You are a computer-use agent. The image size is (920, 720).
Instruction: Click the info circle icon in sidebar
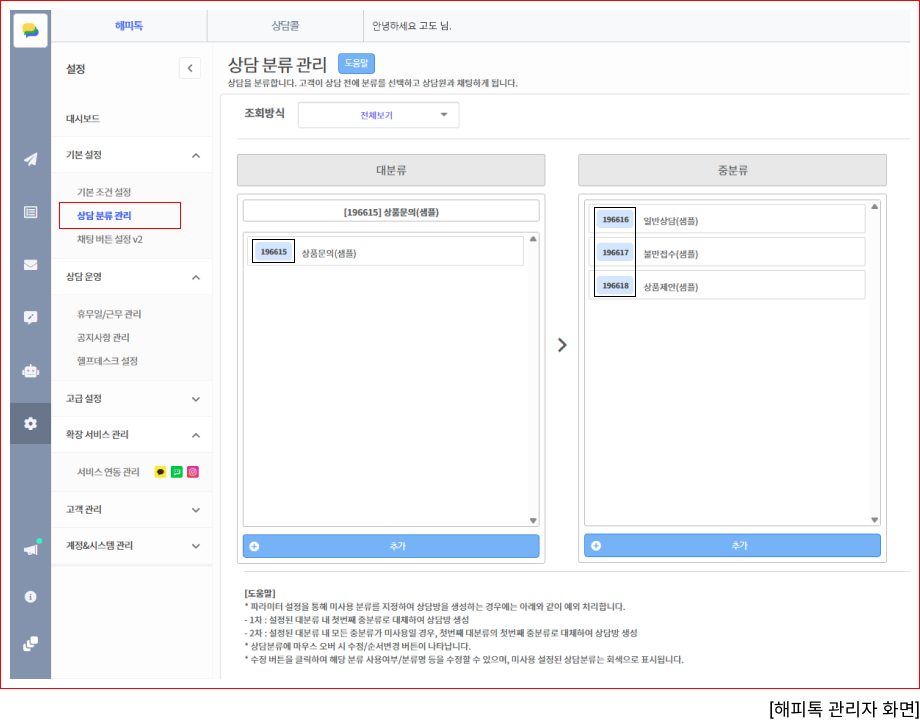(x=31, y=597)
